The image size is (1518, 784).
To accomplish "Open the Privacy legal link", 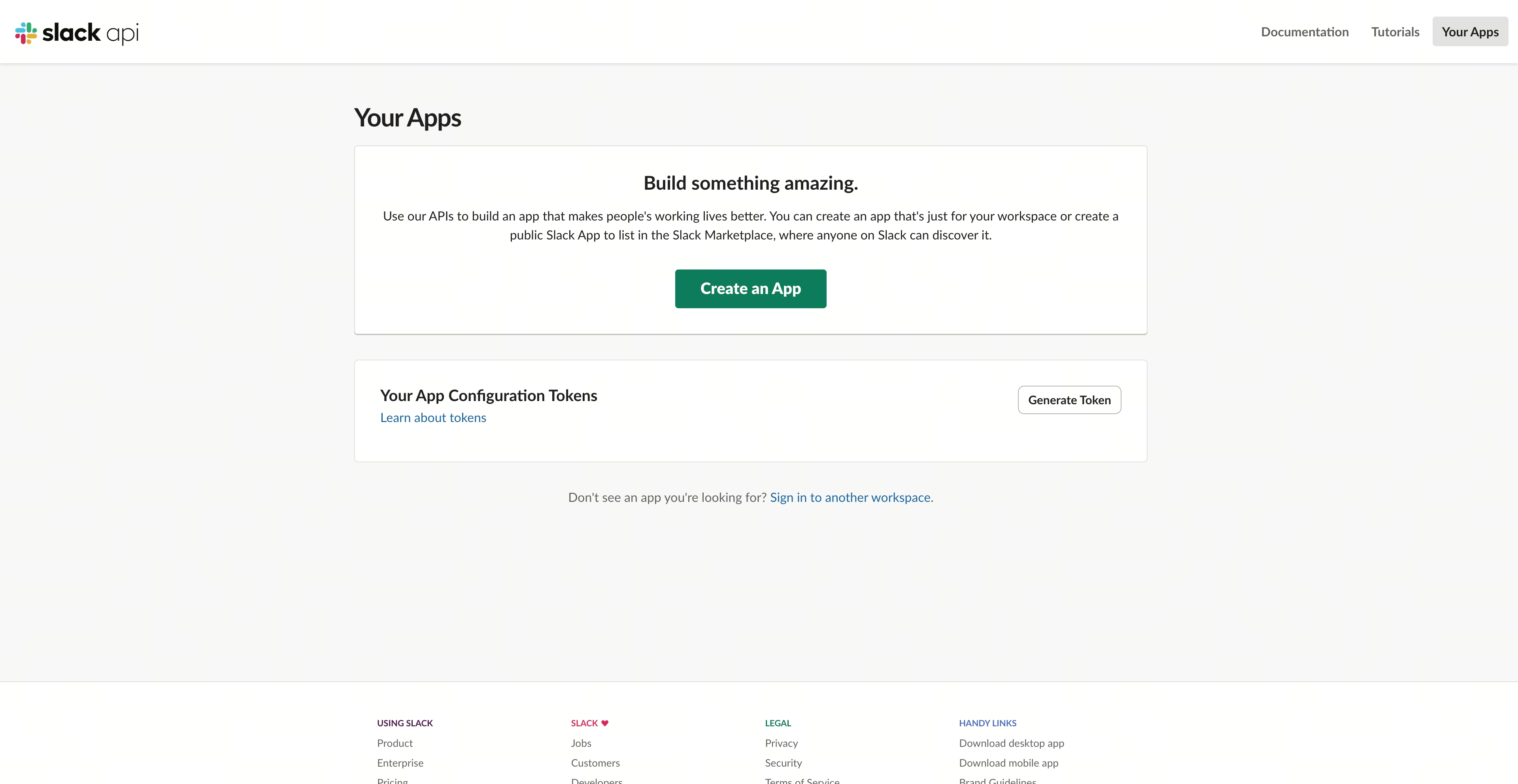I will click(782, 743).
